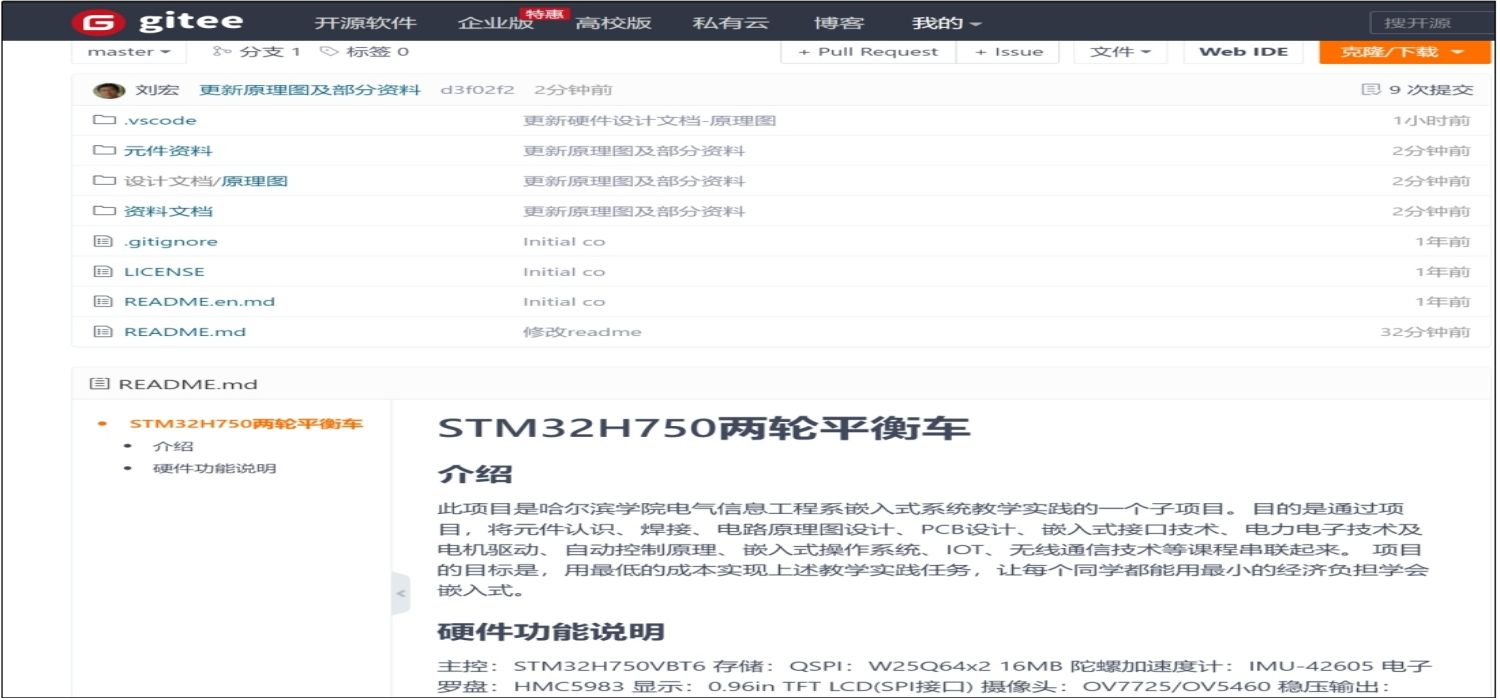Click the .vscode folder icon

click(x=104, y=121)
